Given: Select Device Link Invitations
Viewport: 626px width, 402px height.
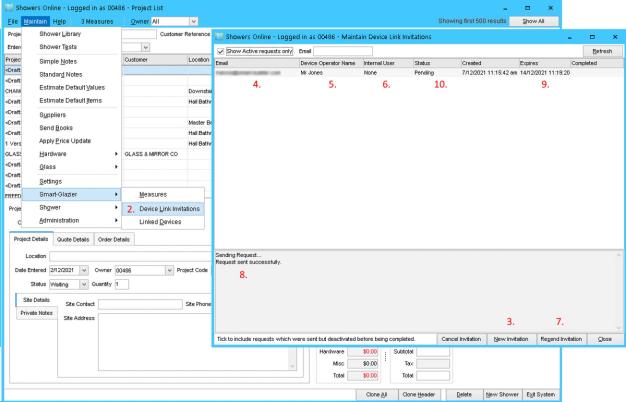Looking at the screenshot, I should coord(163,209).
